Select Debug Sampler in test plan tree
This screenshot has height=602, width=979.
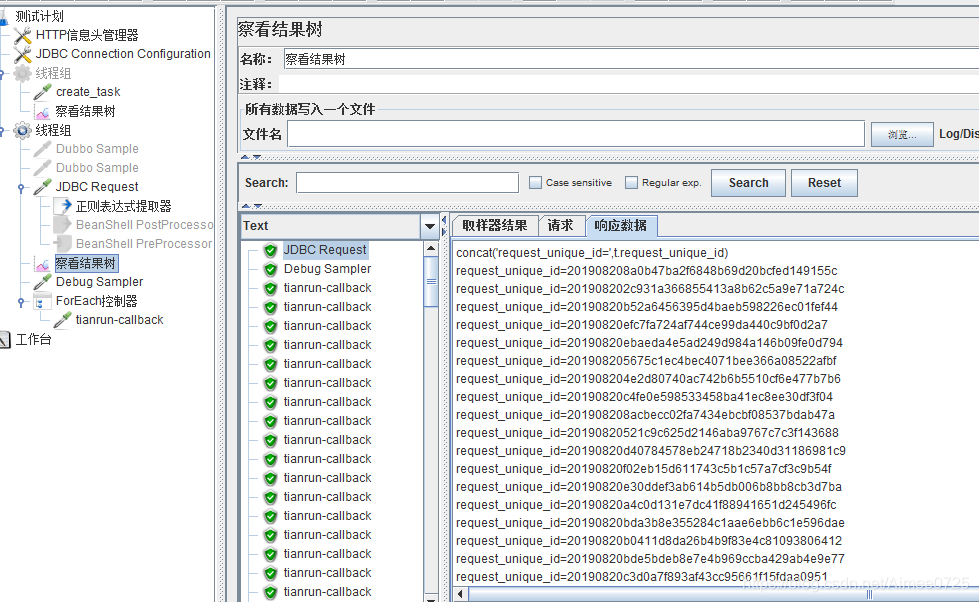point(99,282)
